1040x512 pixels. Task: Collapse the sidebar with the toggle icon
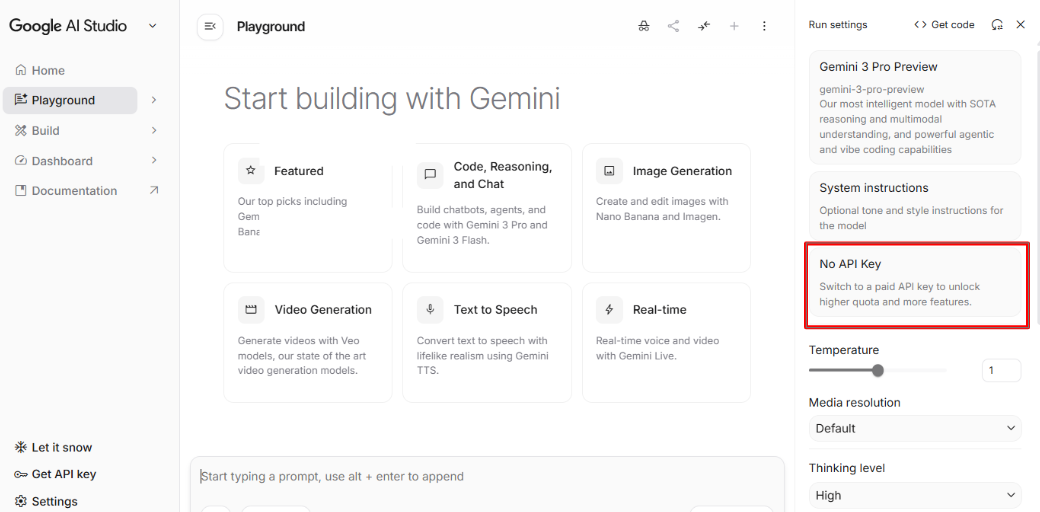coord(210,26)
